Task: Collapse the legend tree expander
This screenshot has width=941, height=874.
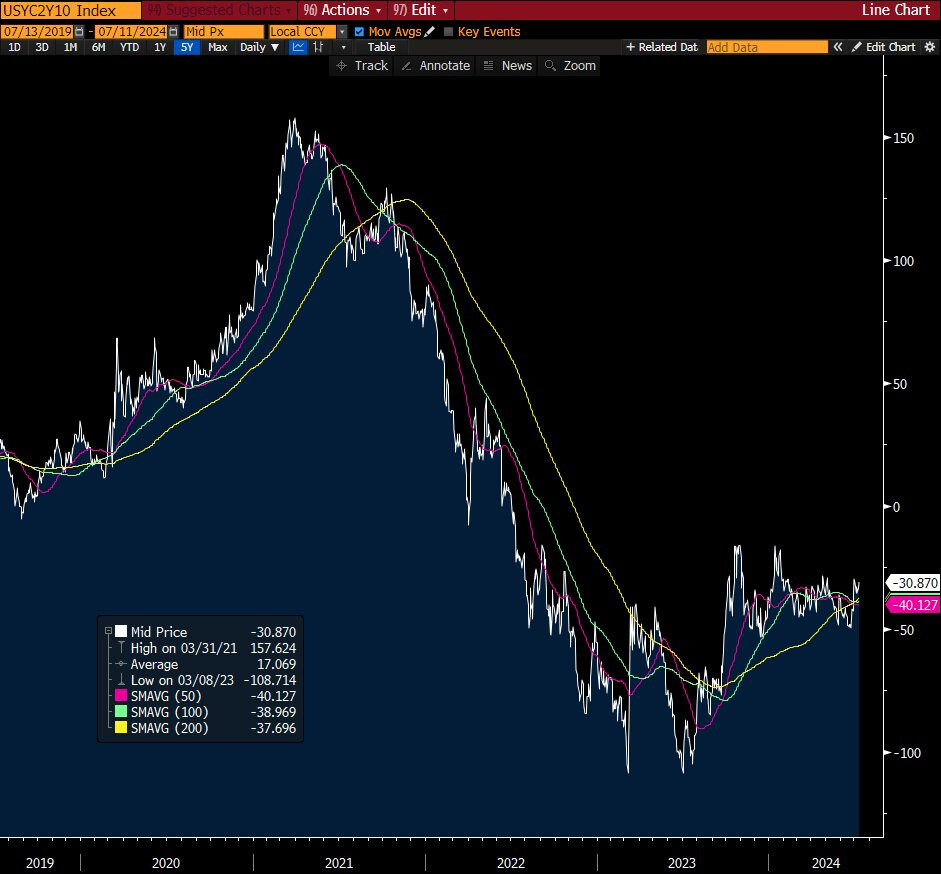Action: point(109,631)
